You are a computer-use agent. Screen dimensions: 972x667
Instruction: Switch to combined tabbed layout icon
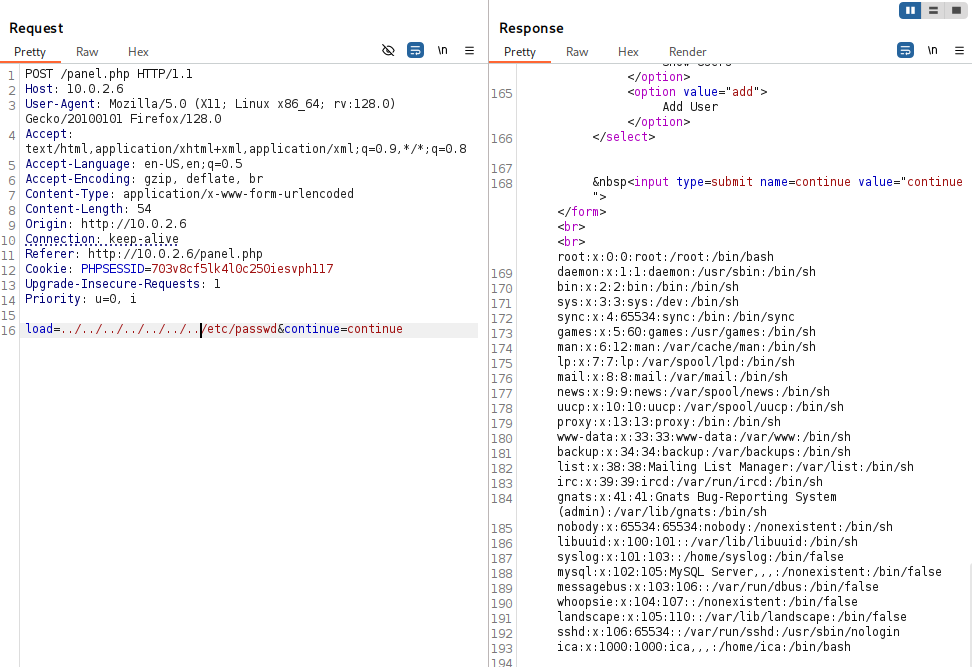click(x=956, y=10)
